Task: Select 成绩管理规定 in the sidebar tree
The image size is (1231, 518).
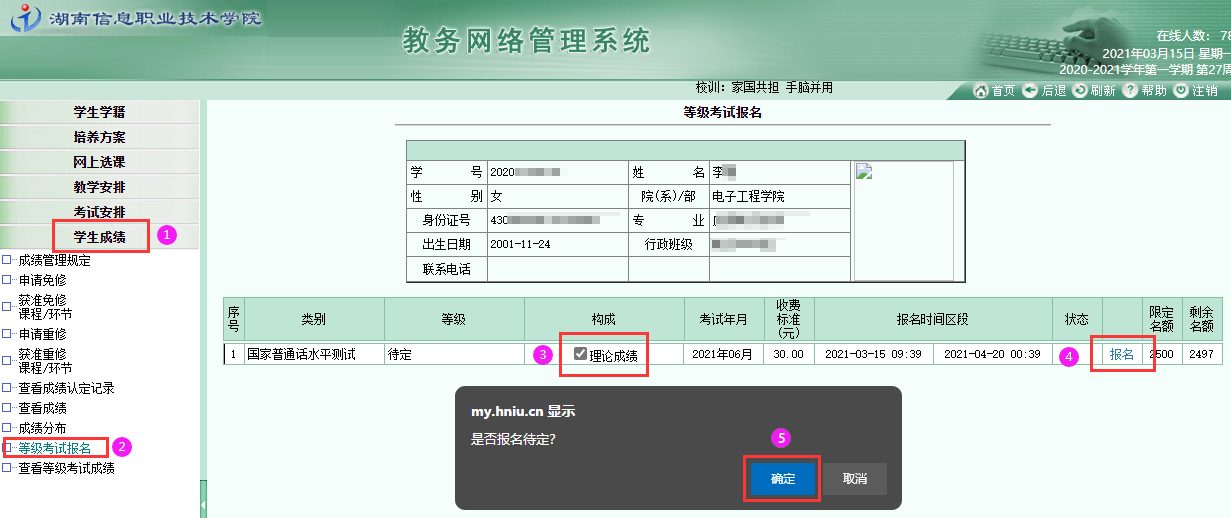Action: pos(54,260)
